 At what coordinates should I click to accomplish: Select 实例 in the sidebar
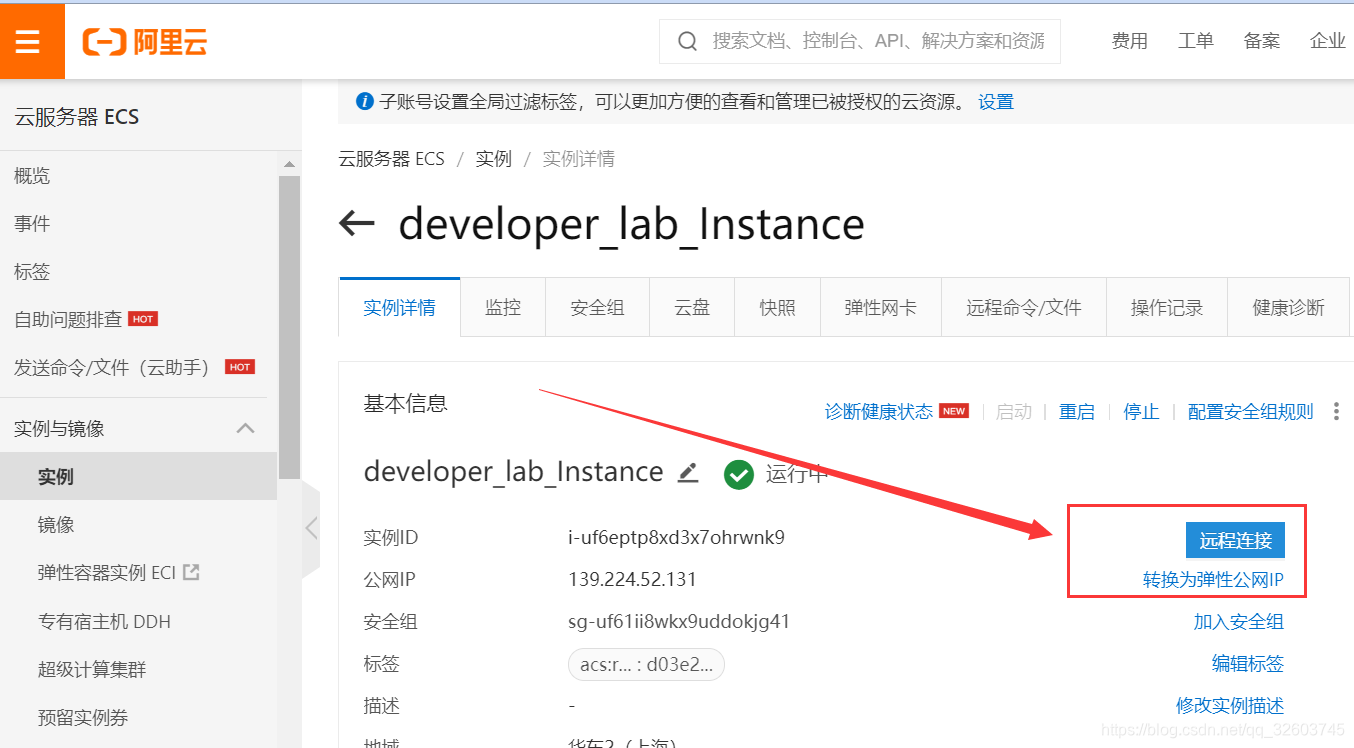coord(138,476)
